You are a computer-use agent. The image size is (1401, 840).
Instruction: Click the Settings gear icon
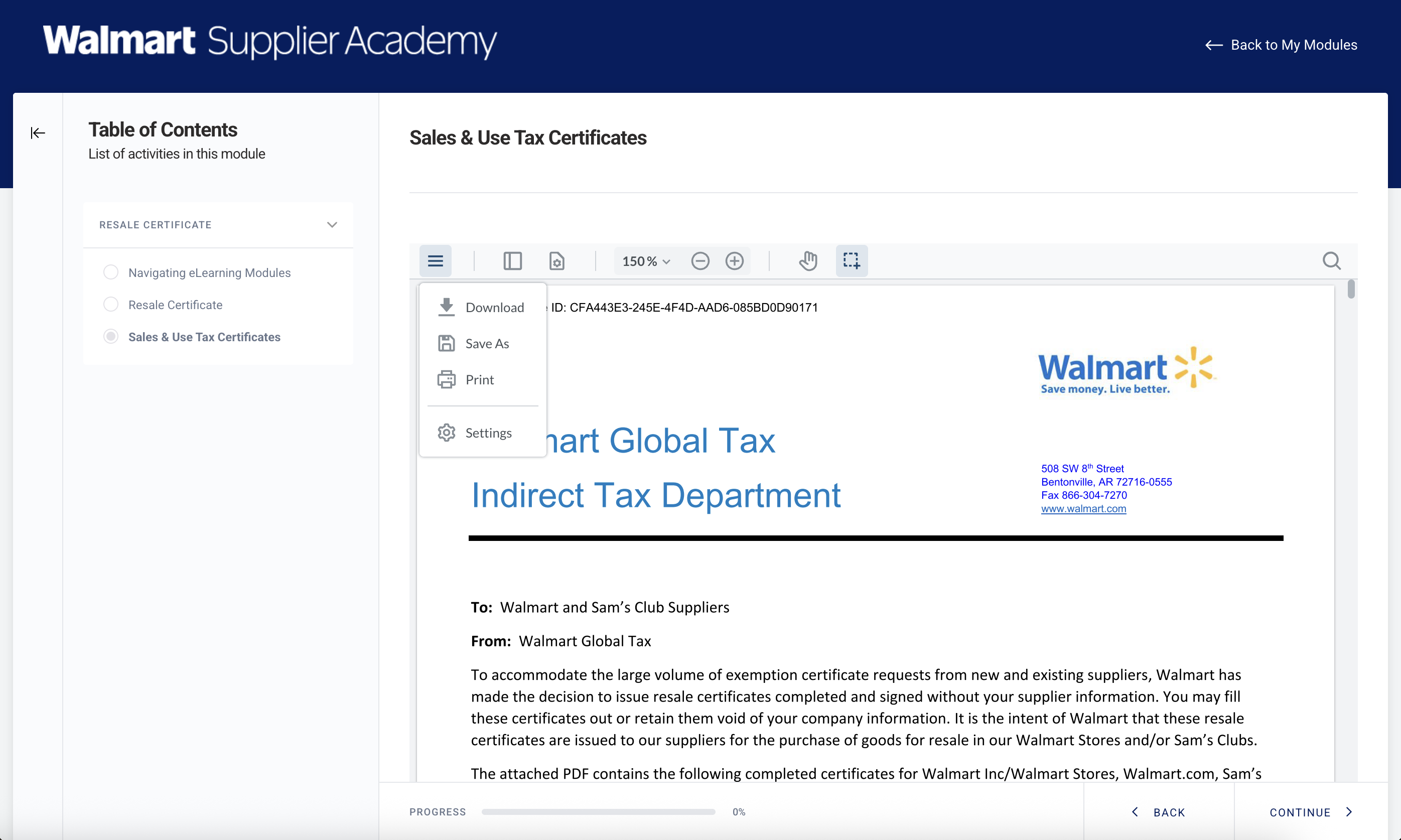(x=446, y=433)
